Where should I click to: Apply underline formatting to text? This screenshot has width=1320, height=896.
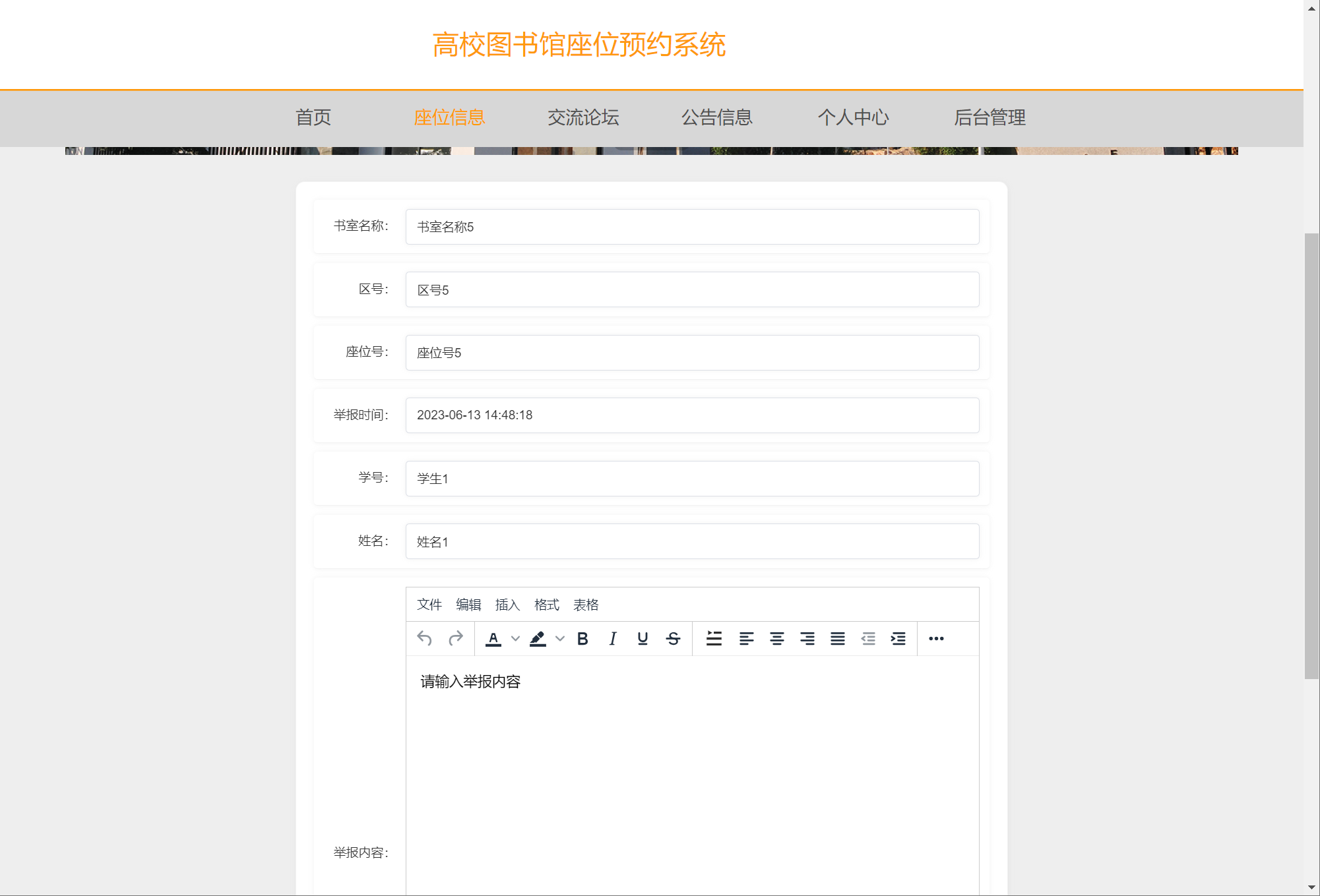point(643,638)
